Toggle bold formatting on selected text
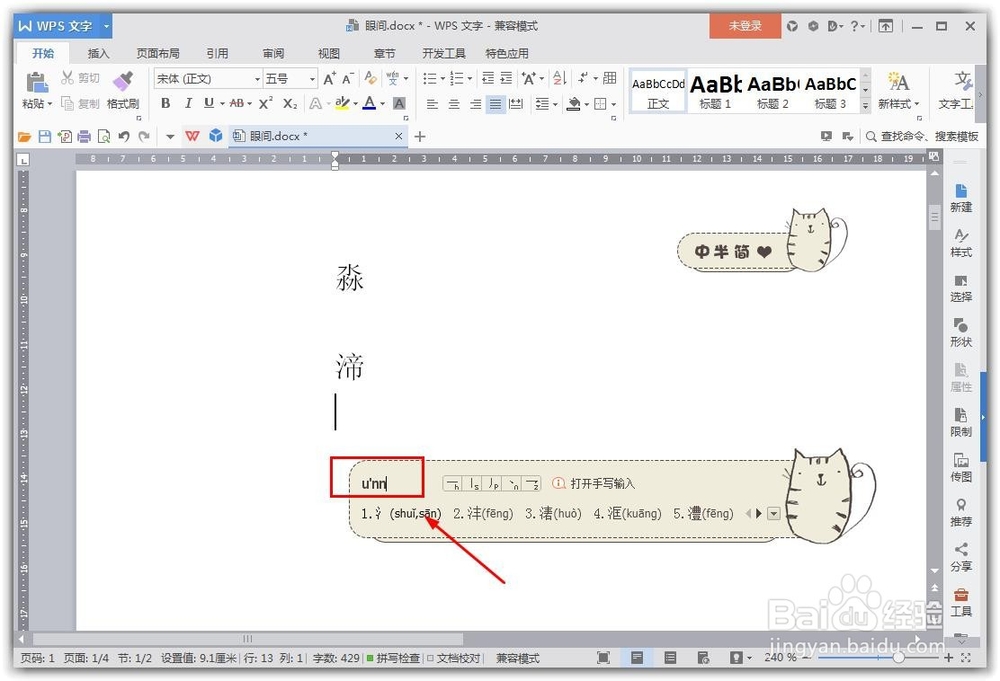 tap(166, 103)
